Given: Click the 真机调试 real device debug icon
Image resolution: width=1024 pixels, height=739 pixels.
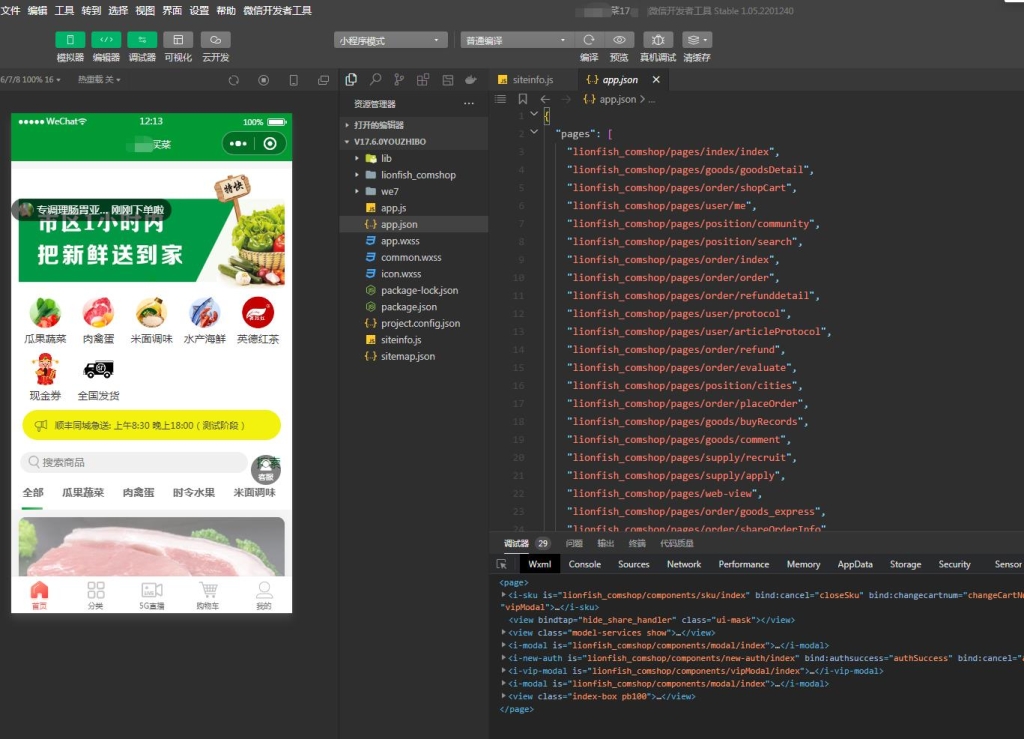Looking at the screenshot, I should click(657, 40).
